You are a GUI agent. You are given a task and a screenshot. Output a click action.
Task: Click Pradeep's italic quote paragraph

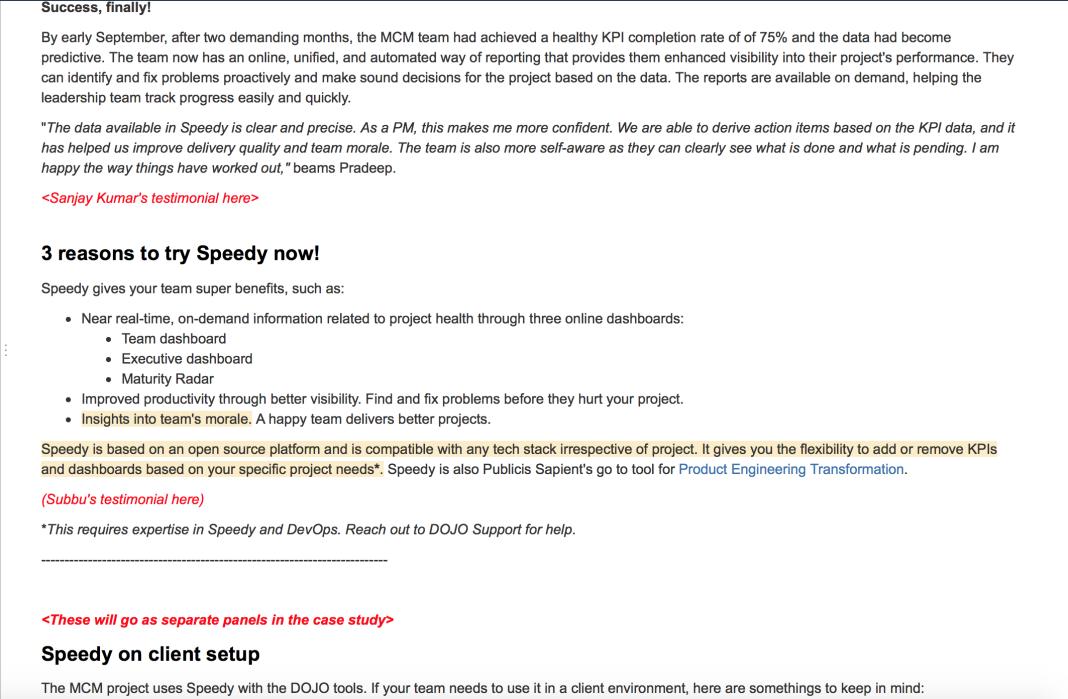(x=528, y=148)
